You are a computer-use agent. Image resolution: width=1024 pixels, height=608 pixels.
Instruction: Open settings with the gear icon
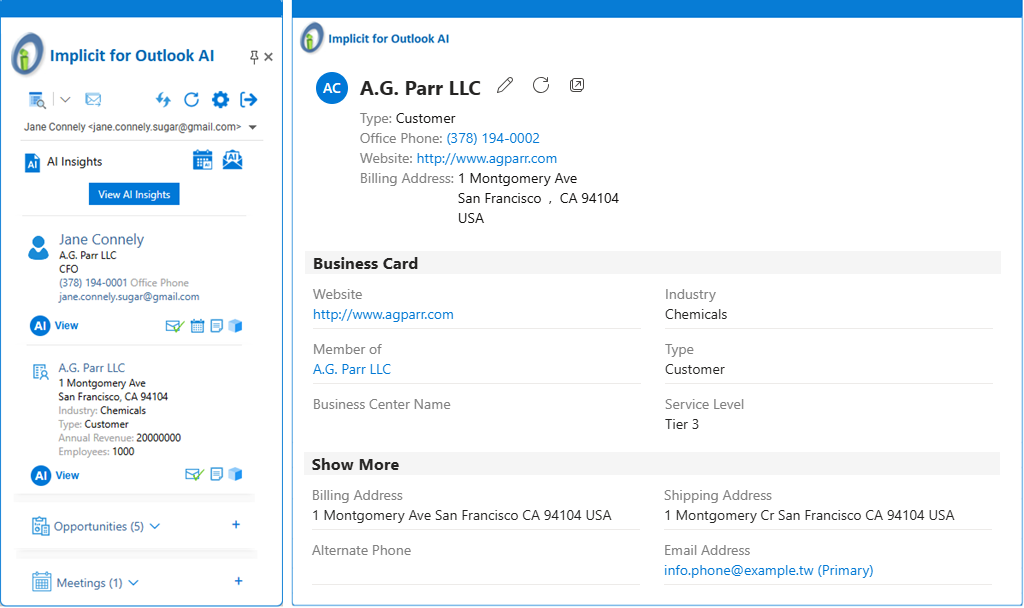click(x=220, y=99)
